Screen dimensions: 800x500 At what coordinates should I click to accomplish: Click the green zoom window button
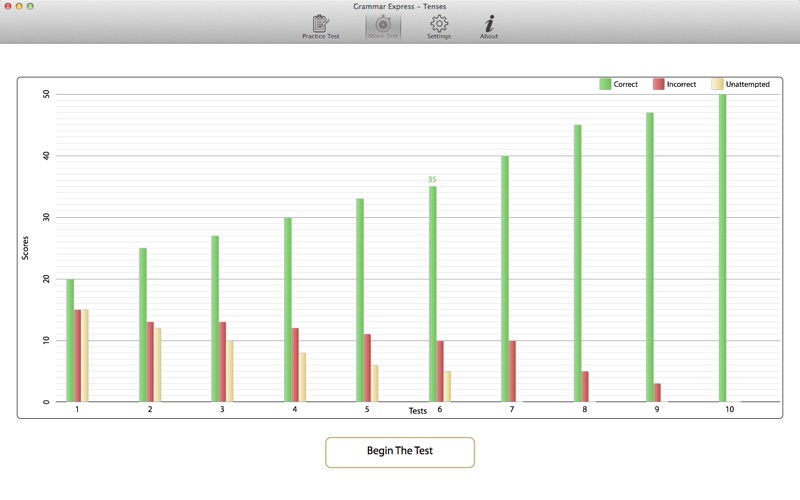click(31, 6)
